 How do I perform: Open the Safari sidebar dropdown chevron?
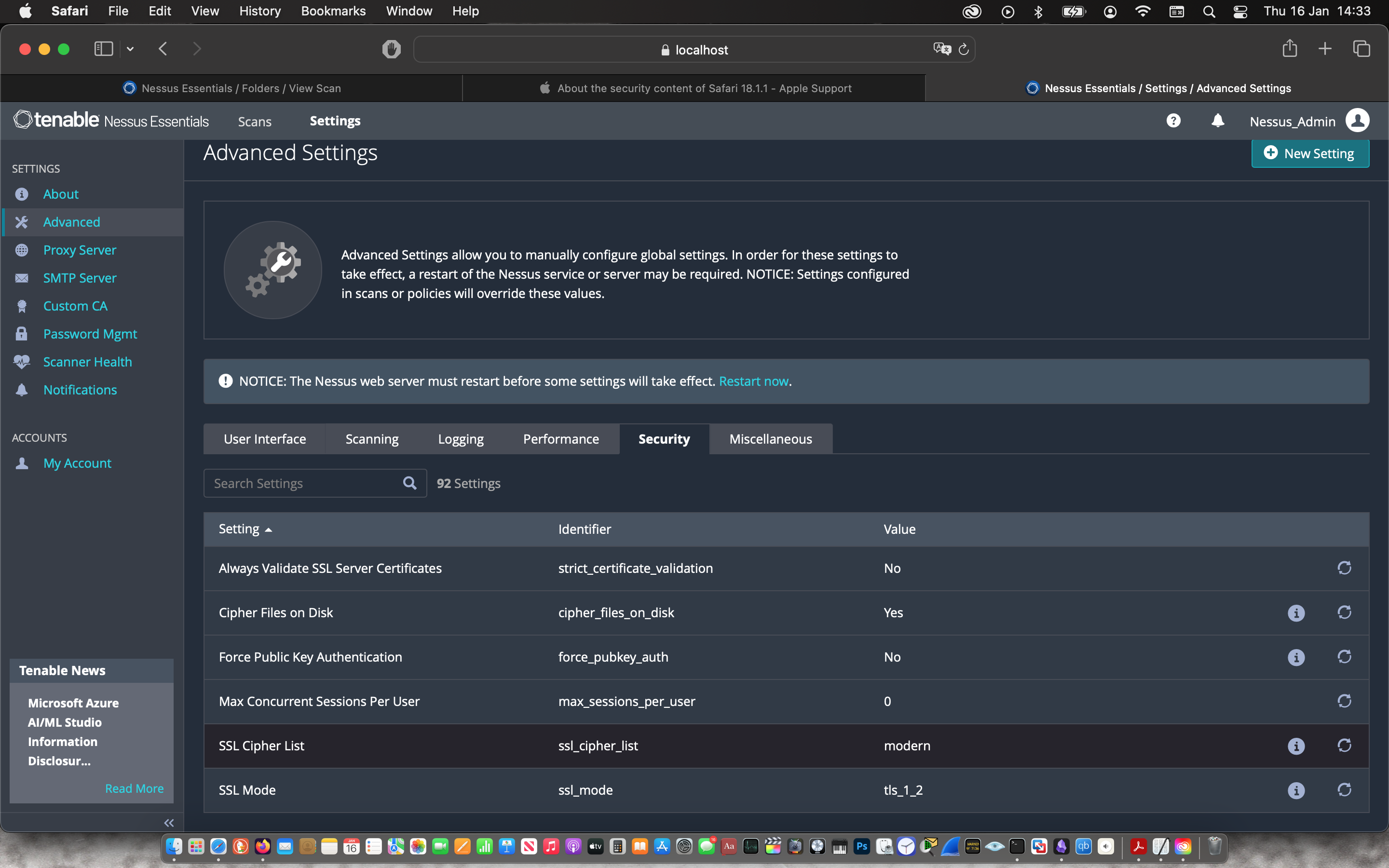[x=130, y=49]
